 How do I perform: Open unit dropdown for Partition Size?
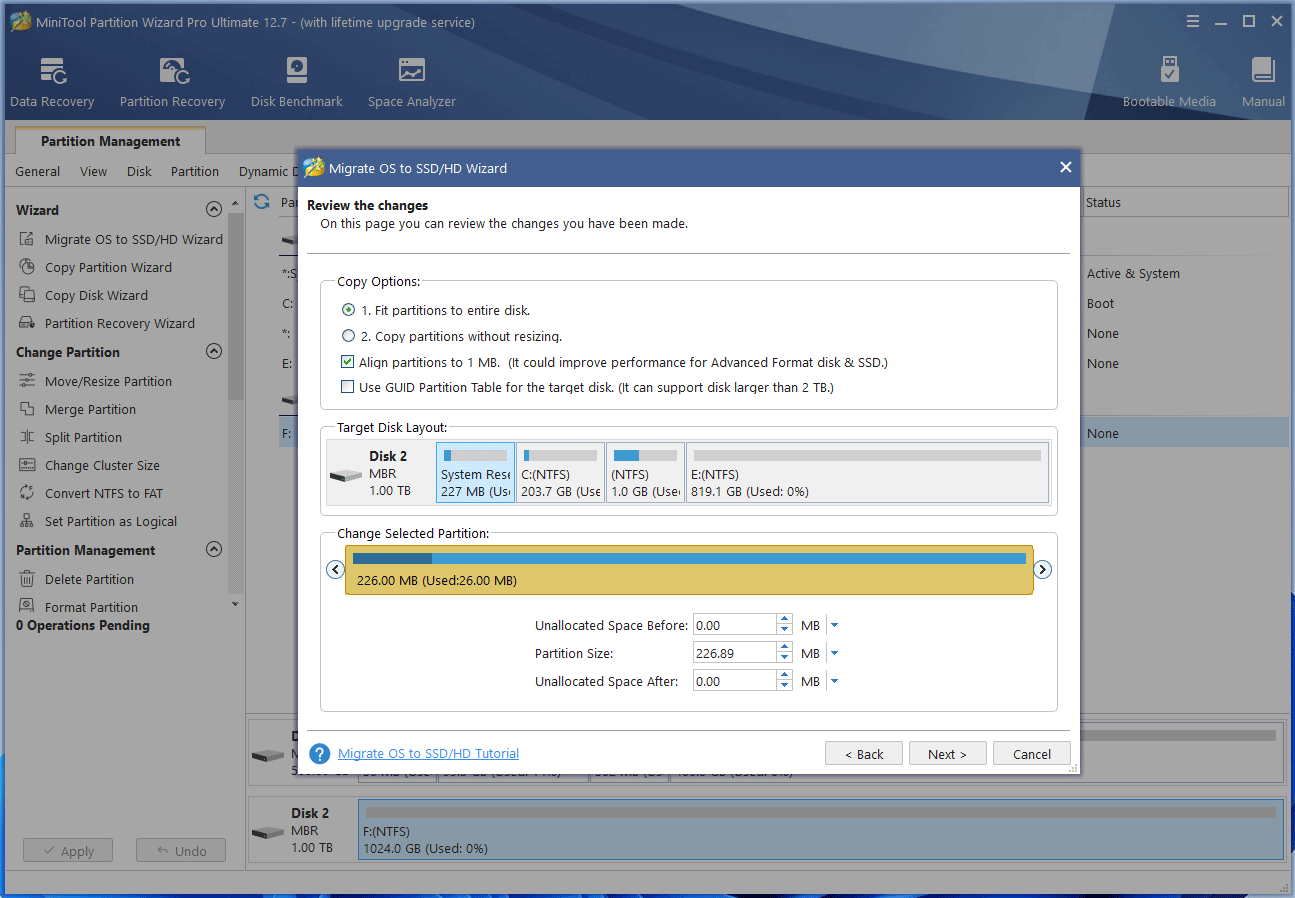click(835, 654)
